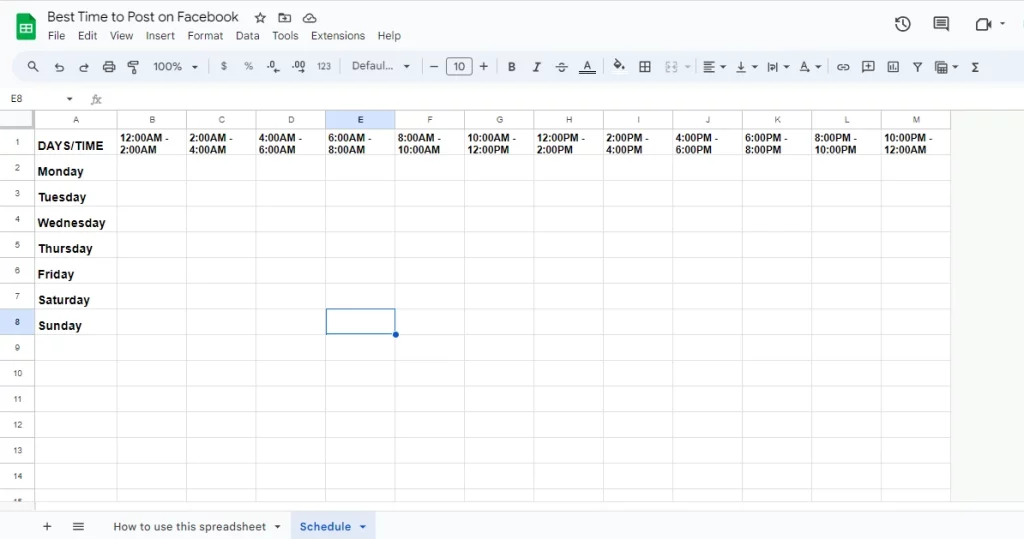Open the functions sigma menu

(975, 67)
